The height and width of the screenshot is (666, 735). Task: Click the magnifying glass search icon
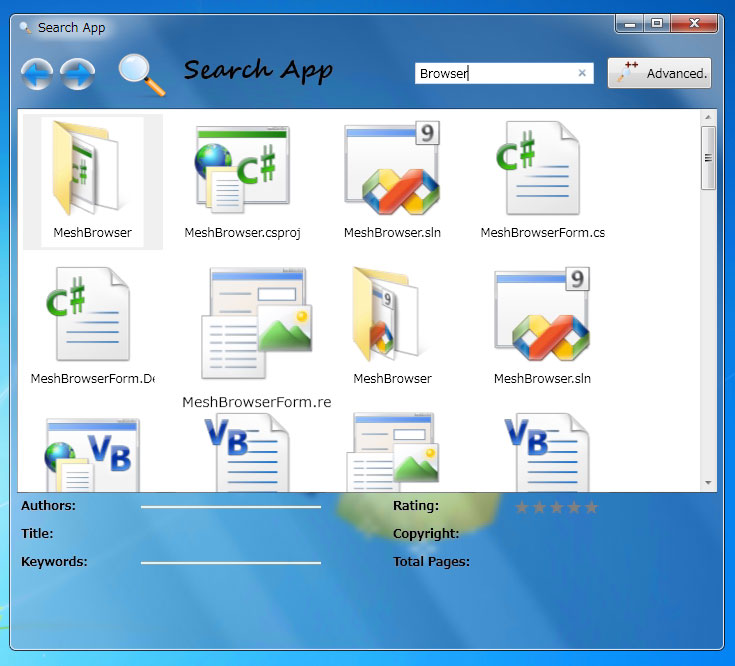[142, 75]
